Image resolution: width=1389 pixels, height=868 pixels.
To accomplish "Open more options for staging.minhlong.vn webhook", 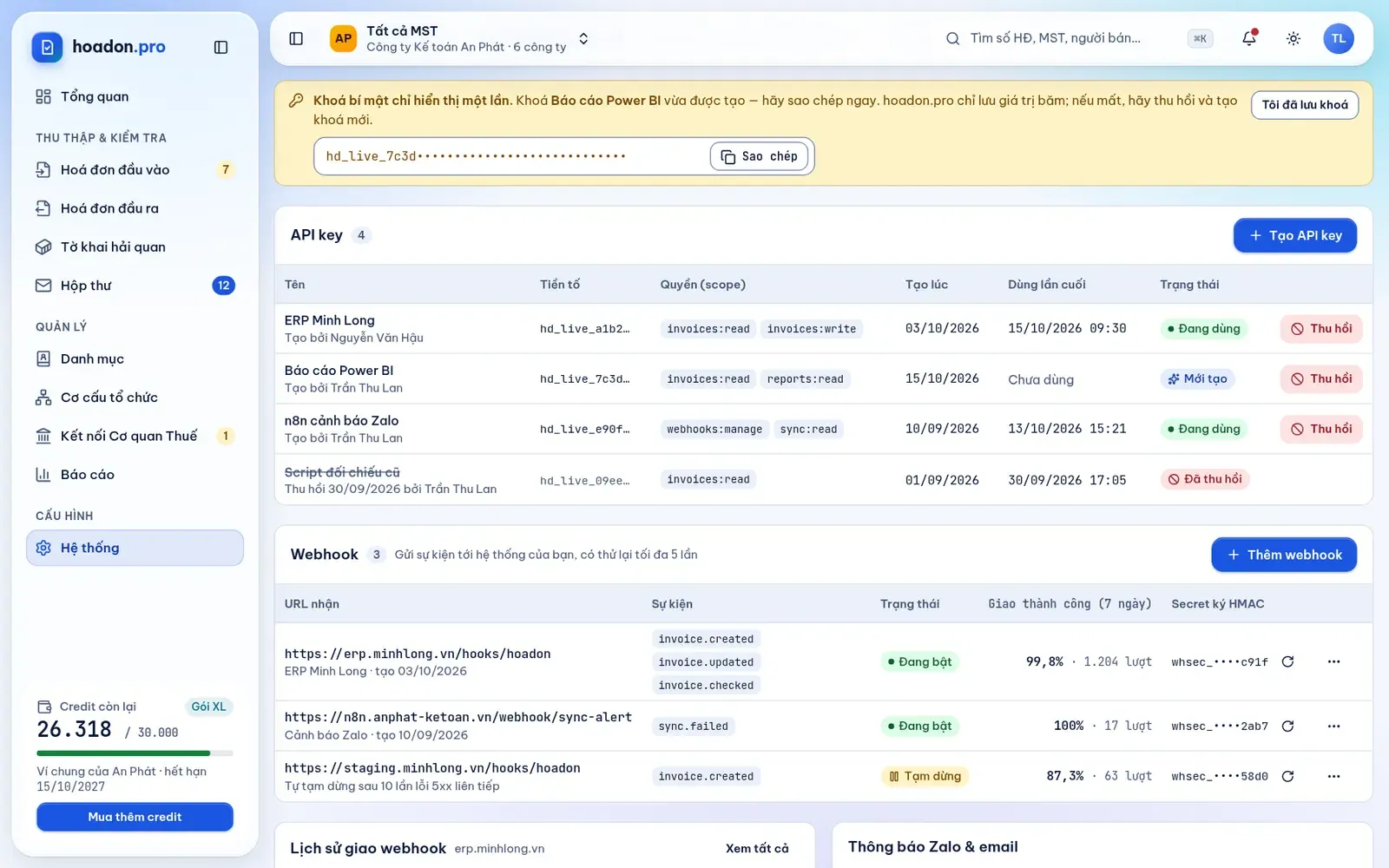I will [x=1334, y=776].
